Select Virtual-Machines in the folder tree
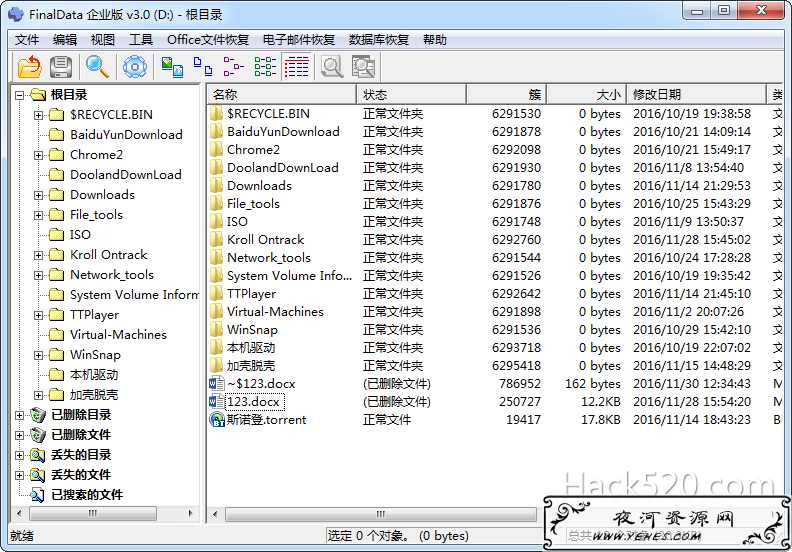The height and width of the screenshot is (552, 792). point(118,335)
